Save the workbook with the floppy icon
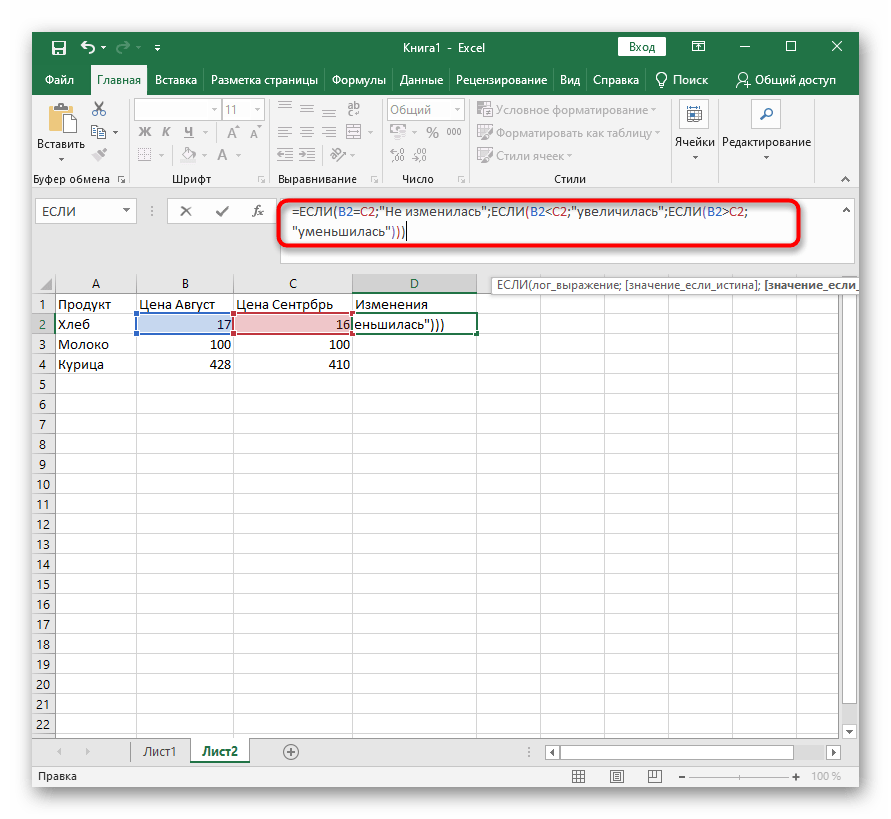 point(59,48)
